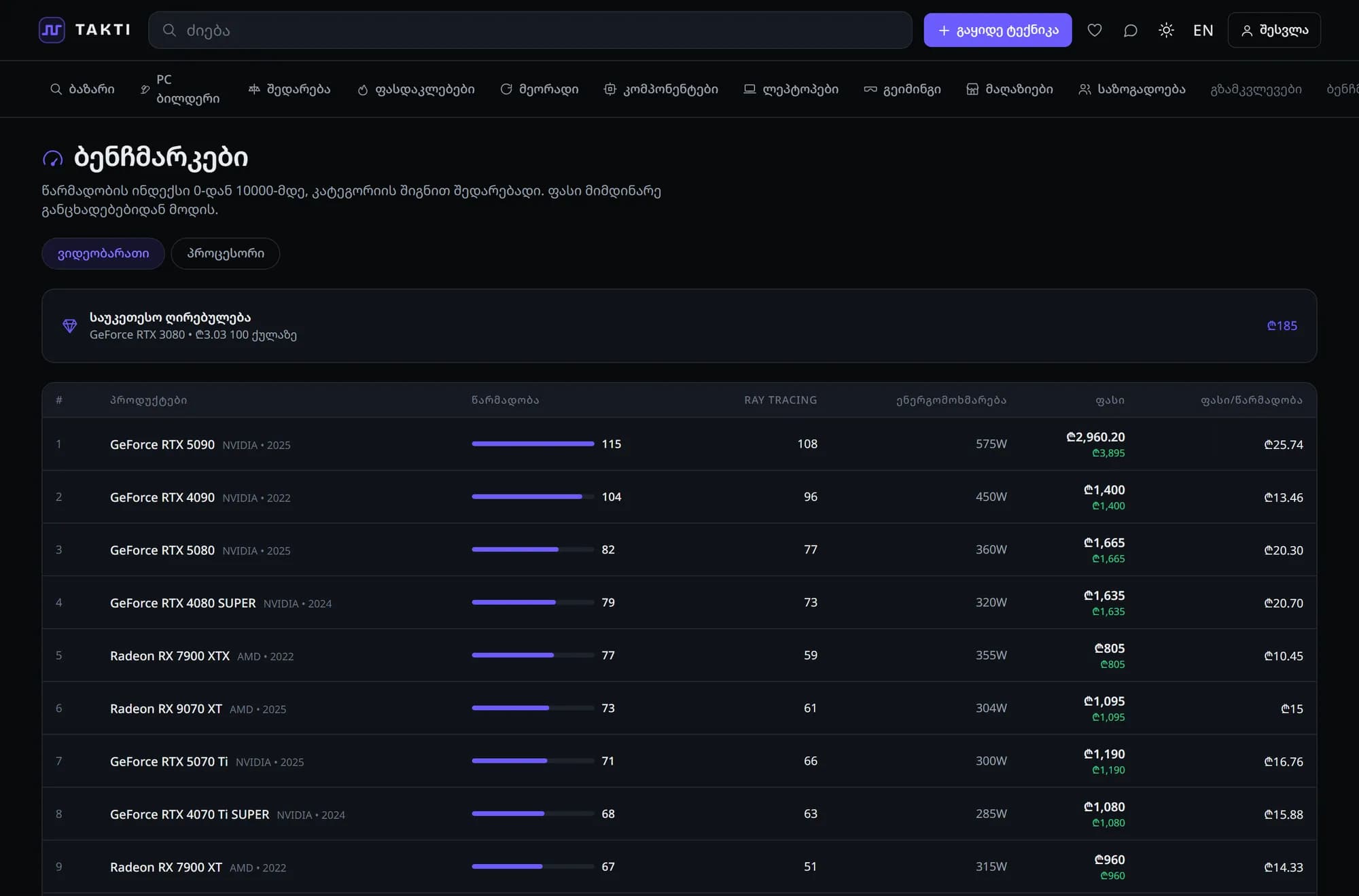Open messages chat bubble icon
Viewport: 1359px width, 896px height.
tap(1130, 30)
